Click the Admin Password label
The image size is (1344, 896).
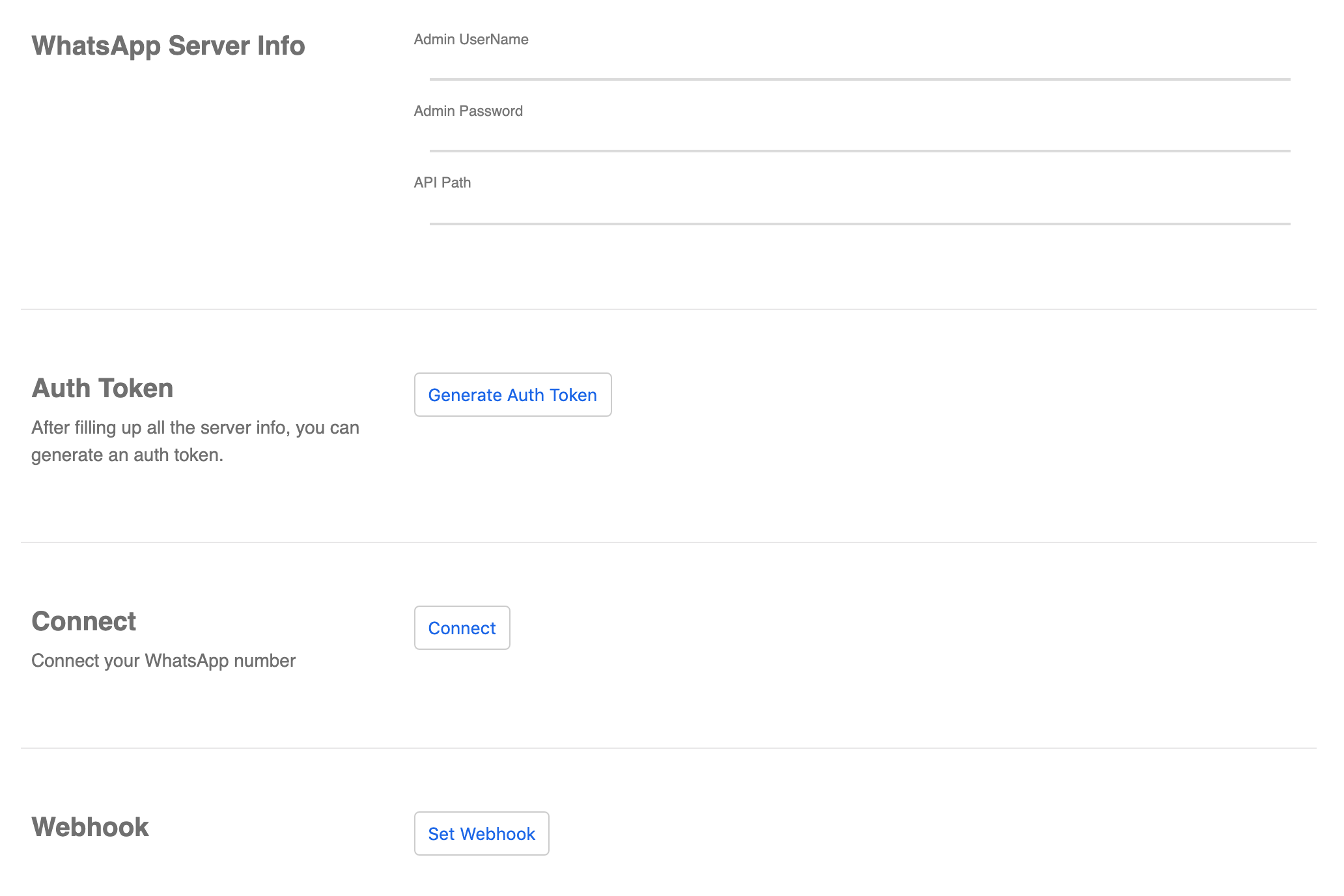pos(468,111)
